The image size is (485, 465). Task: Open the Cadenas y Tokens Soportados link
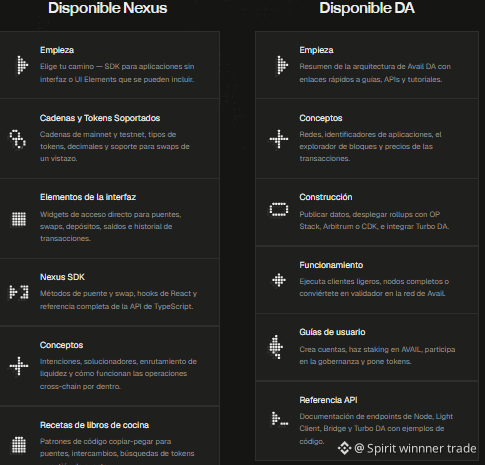(100, 118)
